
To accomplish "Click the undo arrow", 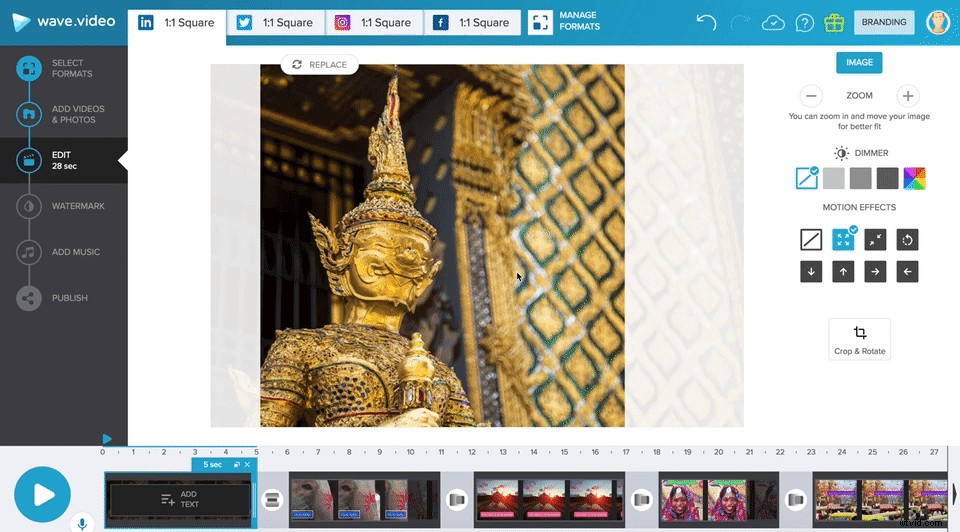I will coord(706,23).
